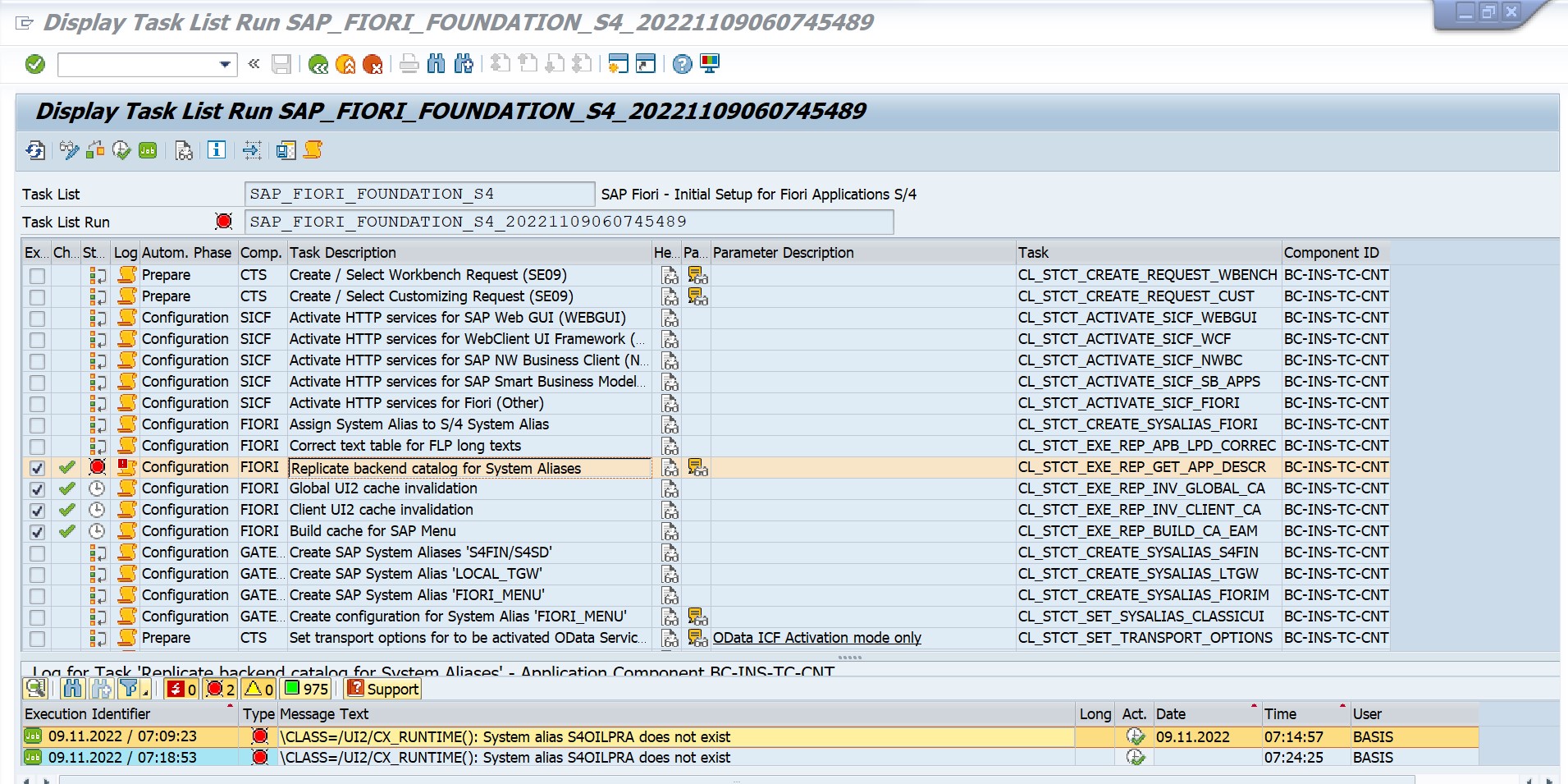Select log entry 09.11.2022 / 07:09:23
The width and height of the screenshot is (1568, 784).
point(122,736)
